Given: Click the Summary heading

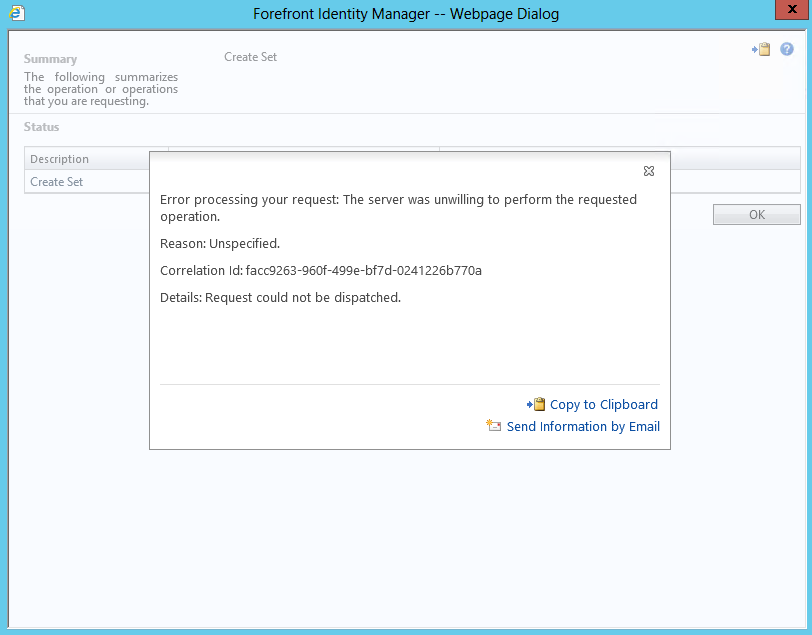Looking at the screenshot, I should point(50,59).
